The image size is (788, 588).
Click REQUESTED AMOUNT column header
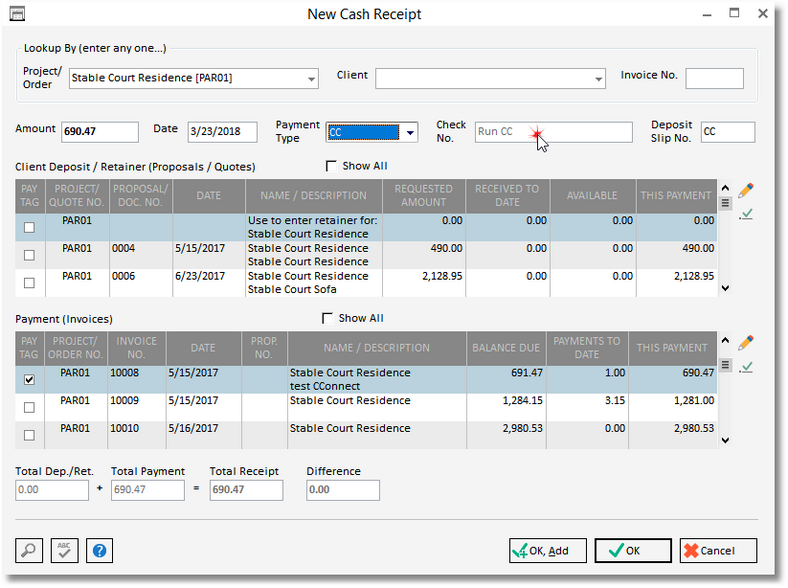click(x=424, y=196)
